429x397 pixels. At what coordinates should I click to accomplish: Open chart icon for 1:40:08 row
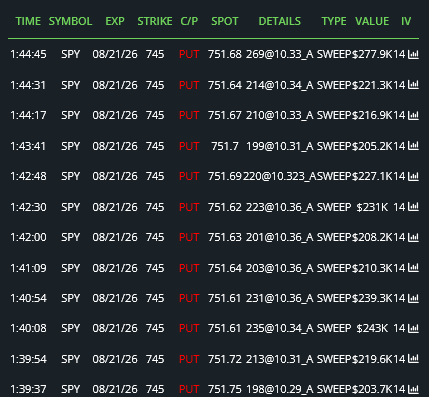pyautogui.click(x=413, y=328)
